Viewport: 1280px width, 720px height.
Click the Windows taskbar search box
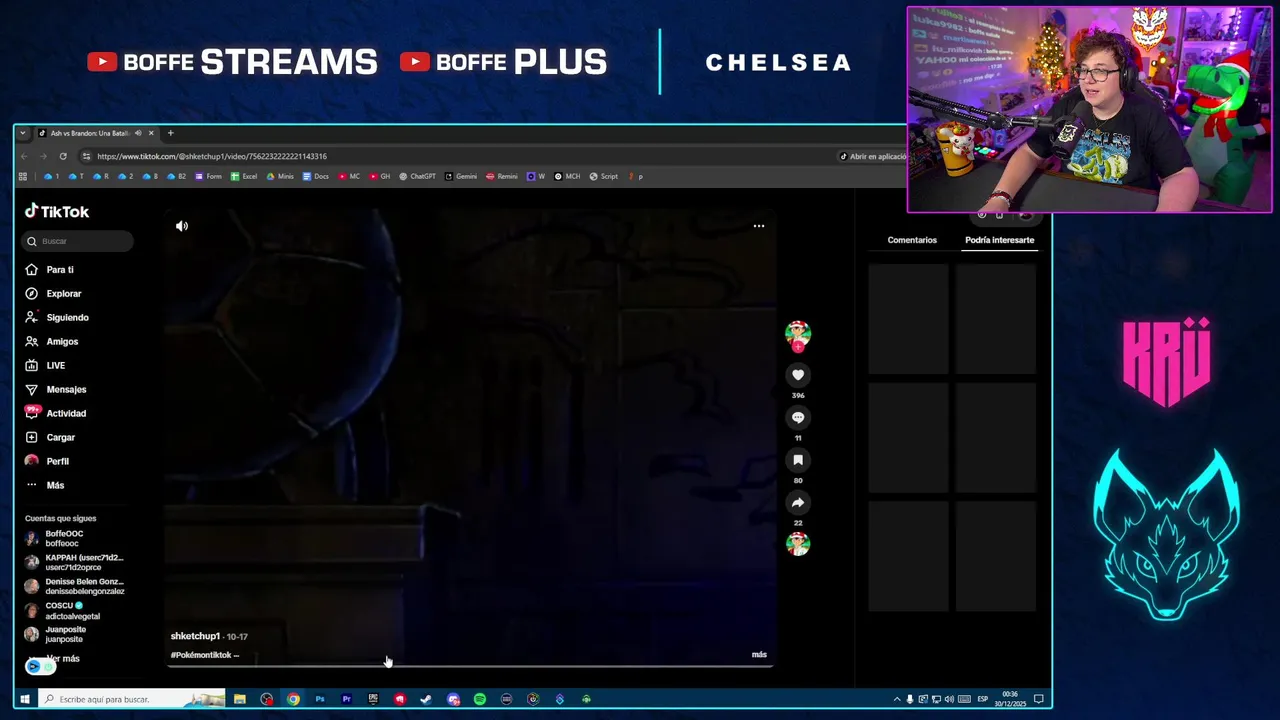[132, 699]
